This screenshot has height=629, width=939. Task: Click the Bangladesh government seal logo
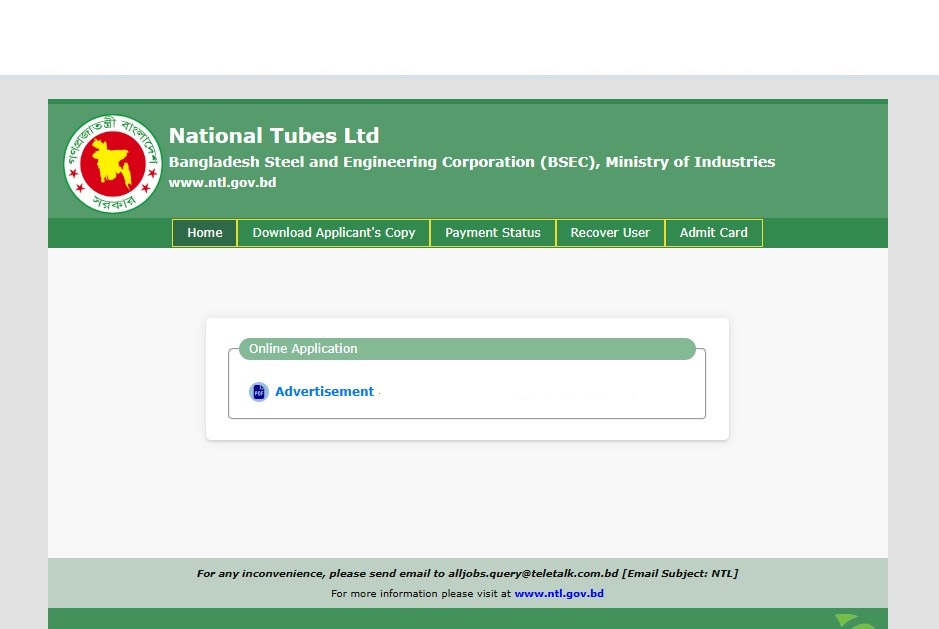coord(113,164)
